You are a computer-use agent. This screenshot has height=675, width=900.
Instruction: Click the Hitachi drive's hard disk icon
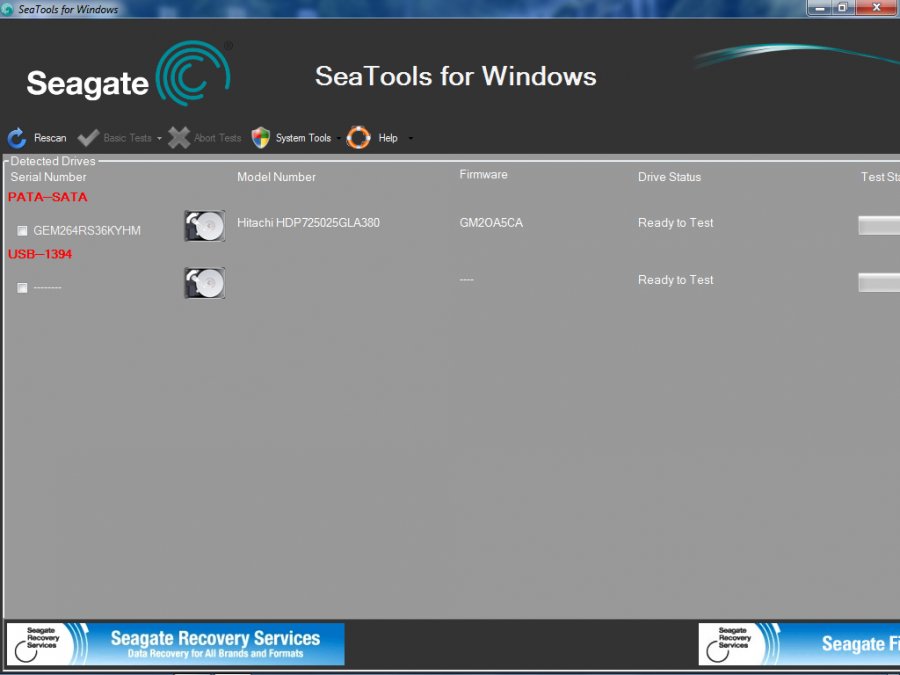pyautogui.click(x=205, y=226)
